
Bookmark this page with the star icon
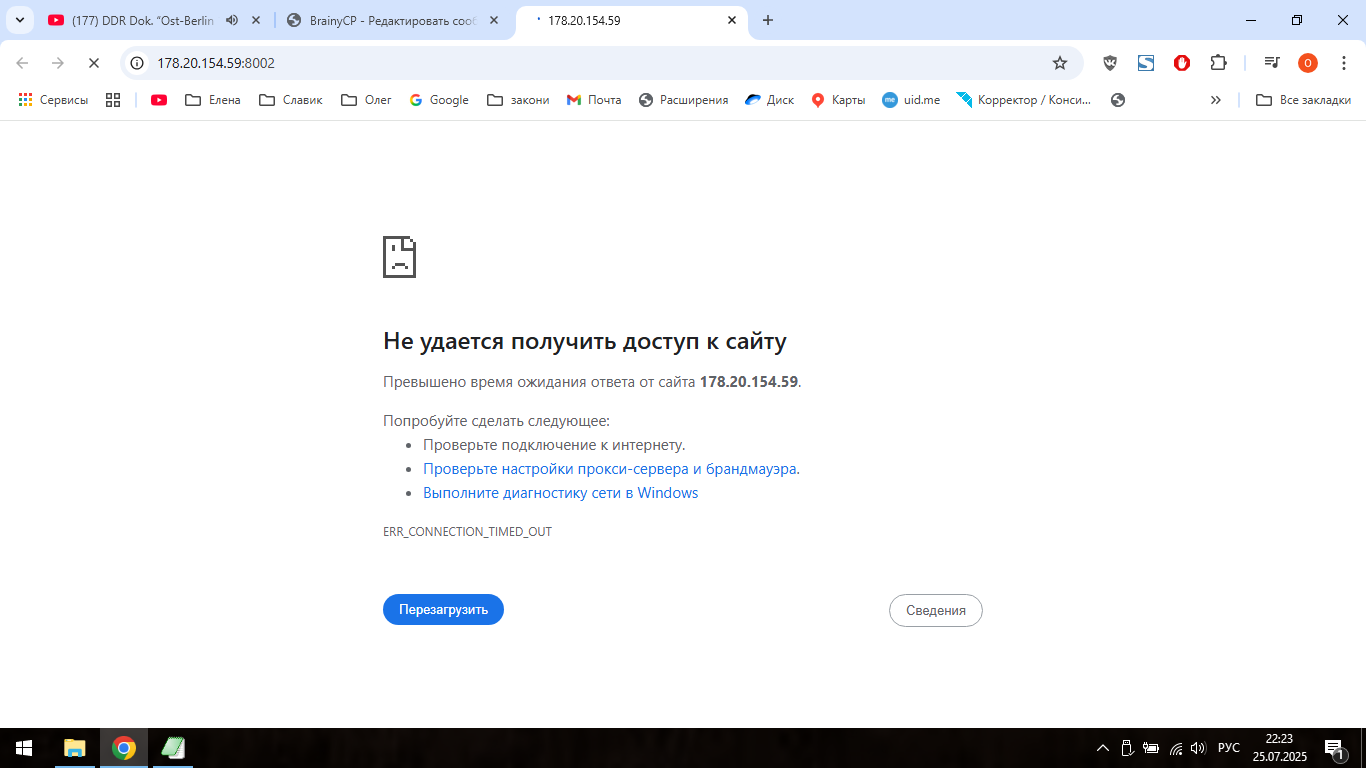1060,63
